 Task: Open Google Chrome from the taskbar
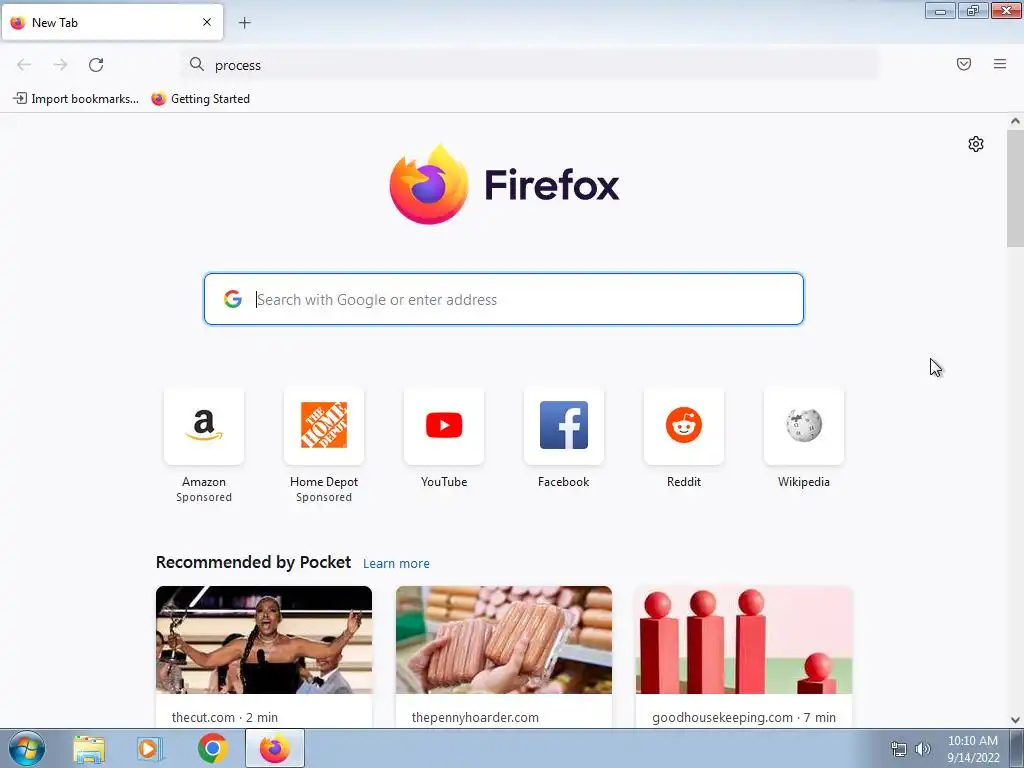pyautogui.click(x=212, y=748)
